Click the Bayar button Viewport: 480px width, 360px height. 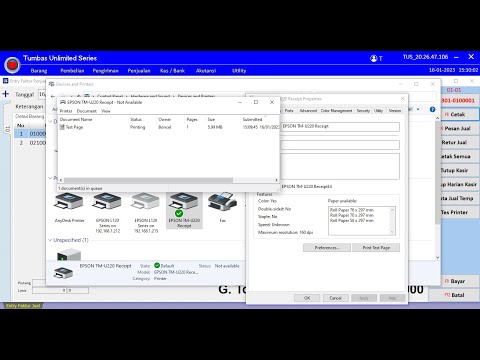click(454, 281)
